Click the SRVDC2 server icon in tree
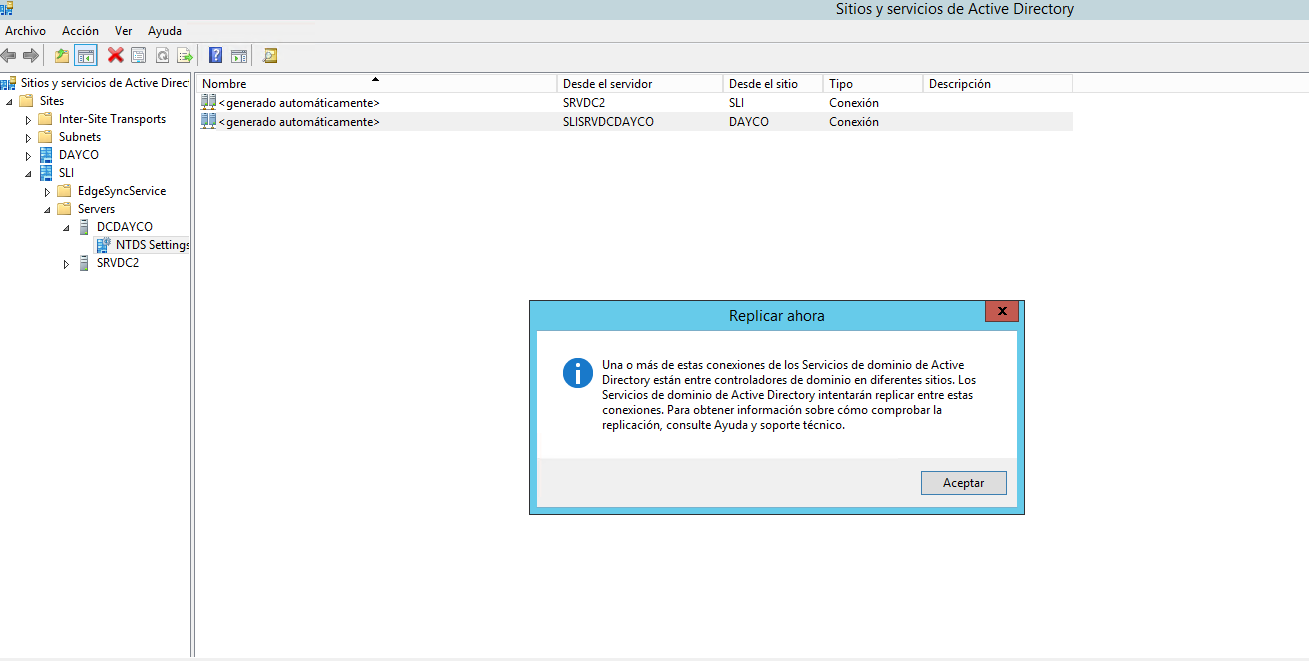 tap(84, 263)
